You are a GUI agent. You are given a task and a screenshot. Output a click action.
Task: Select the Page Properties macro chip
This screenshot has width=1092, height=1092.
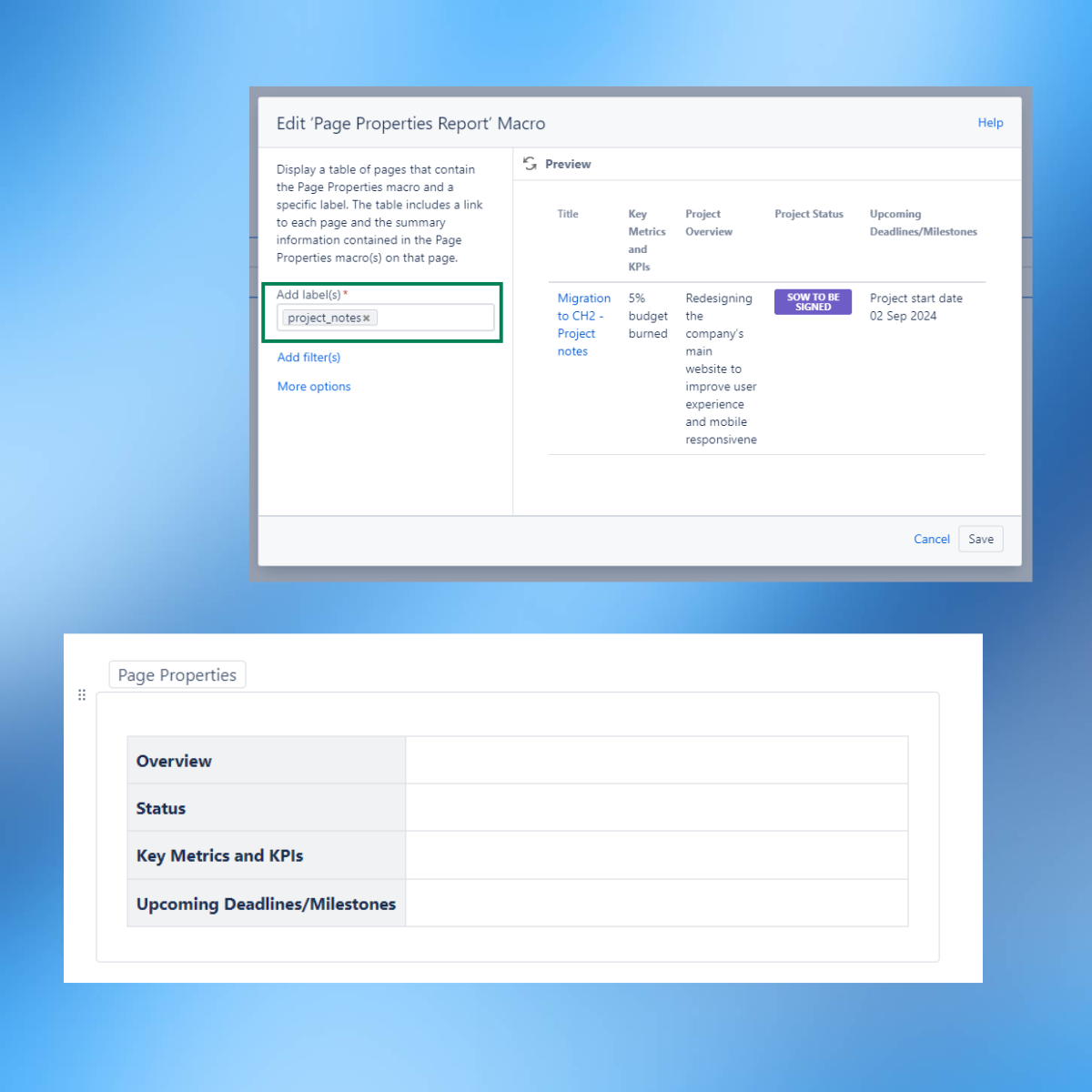pos(177,674)
